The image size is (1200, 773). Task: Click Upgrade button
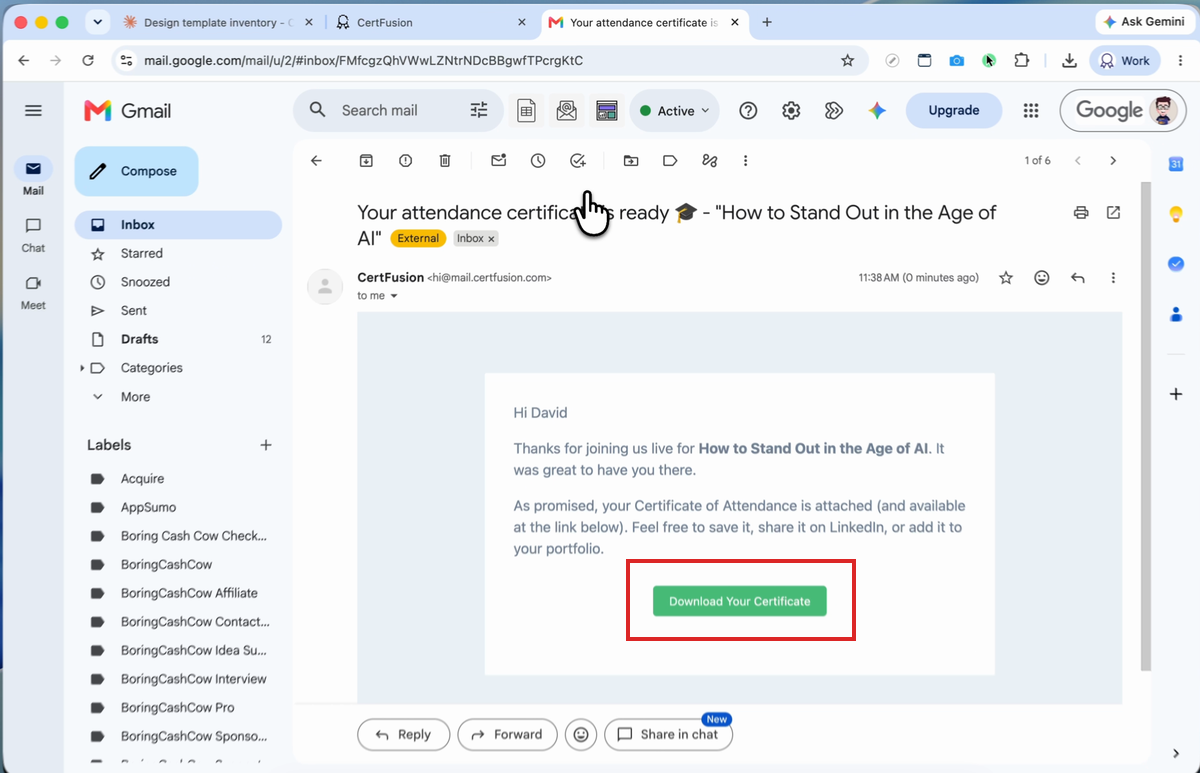click(x=954, y=111)
